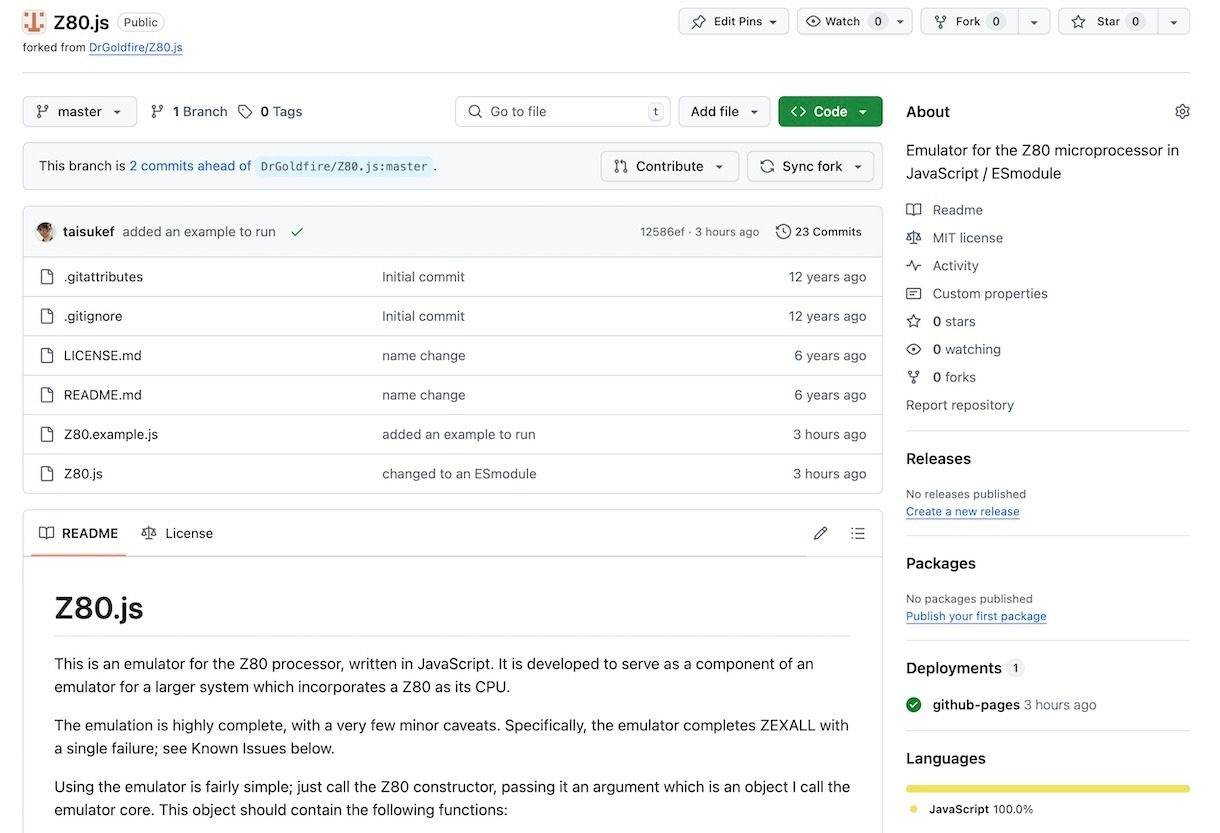Open the Contribute dropdown

(670, 167)
